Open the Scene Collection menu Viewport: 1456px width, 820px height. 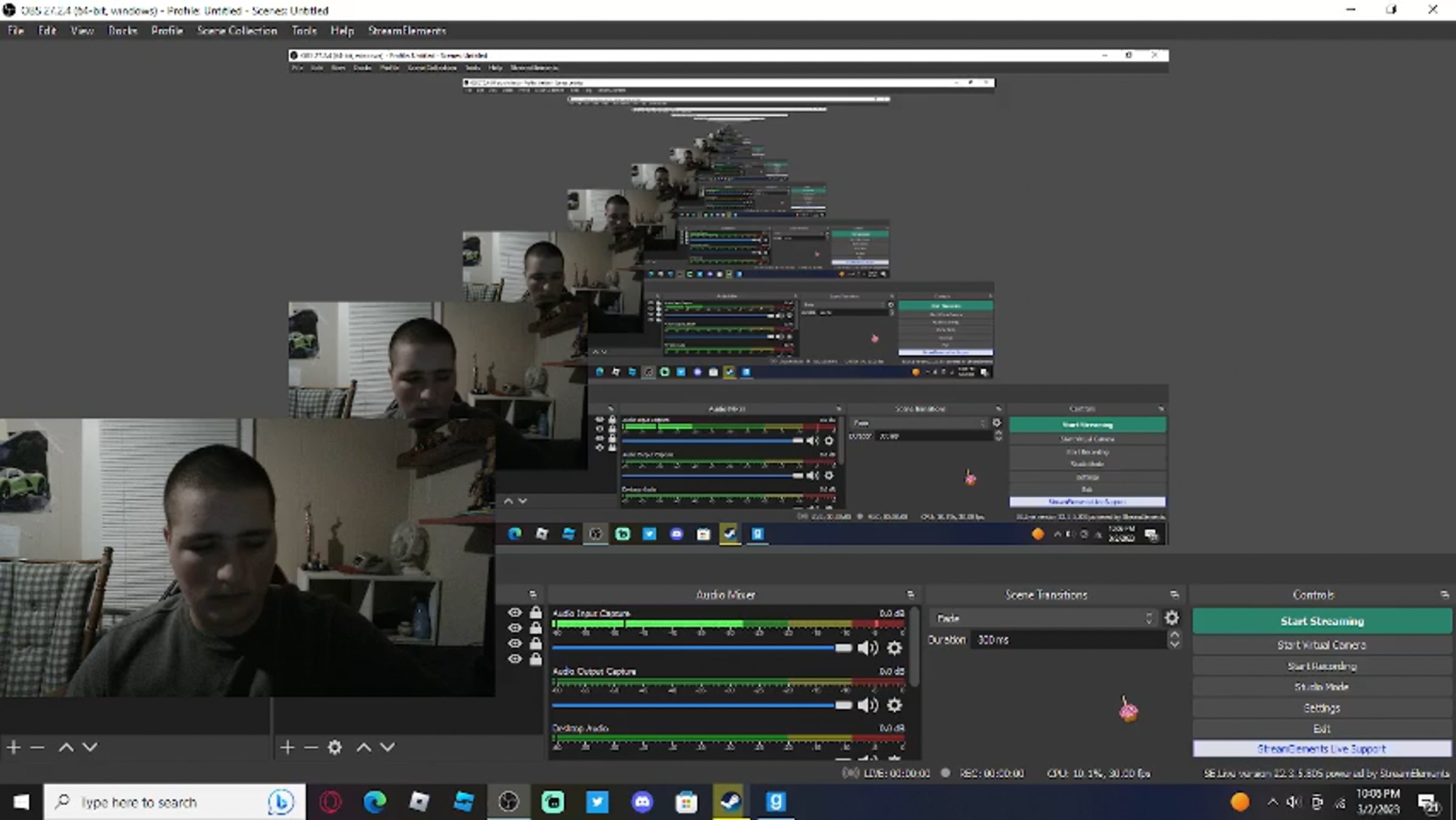[x=237, y=30]
